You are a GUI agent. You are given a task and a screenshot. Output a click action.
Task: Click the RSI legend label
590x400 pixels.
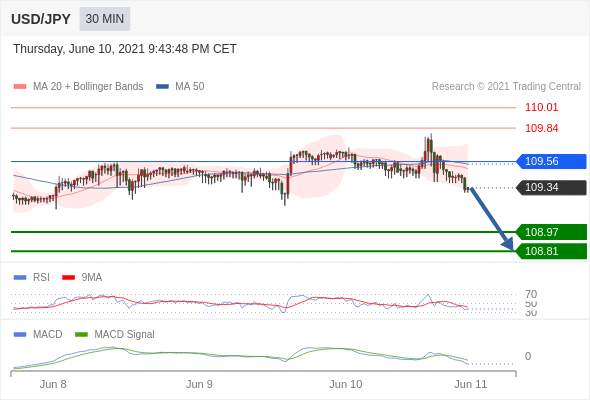41,278
